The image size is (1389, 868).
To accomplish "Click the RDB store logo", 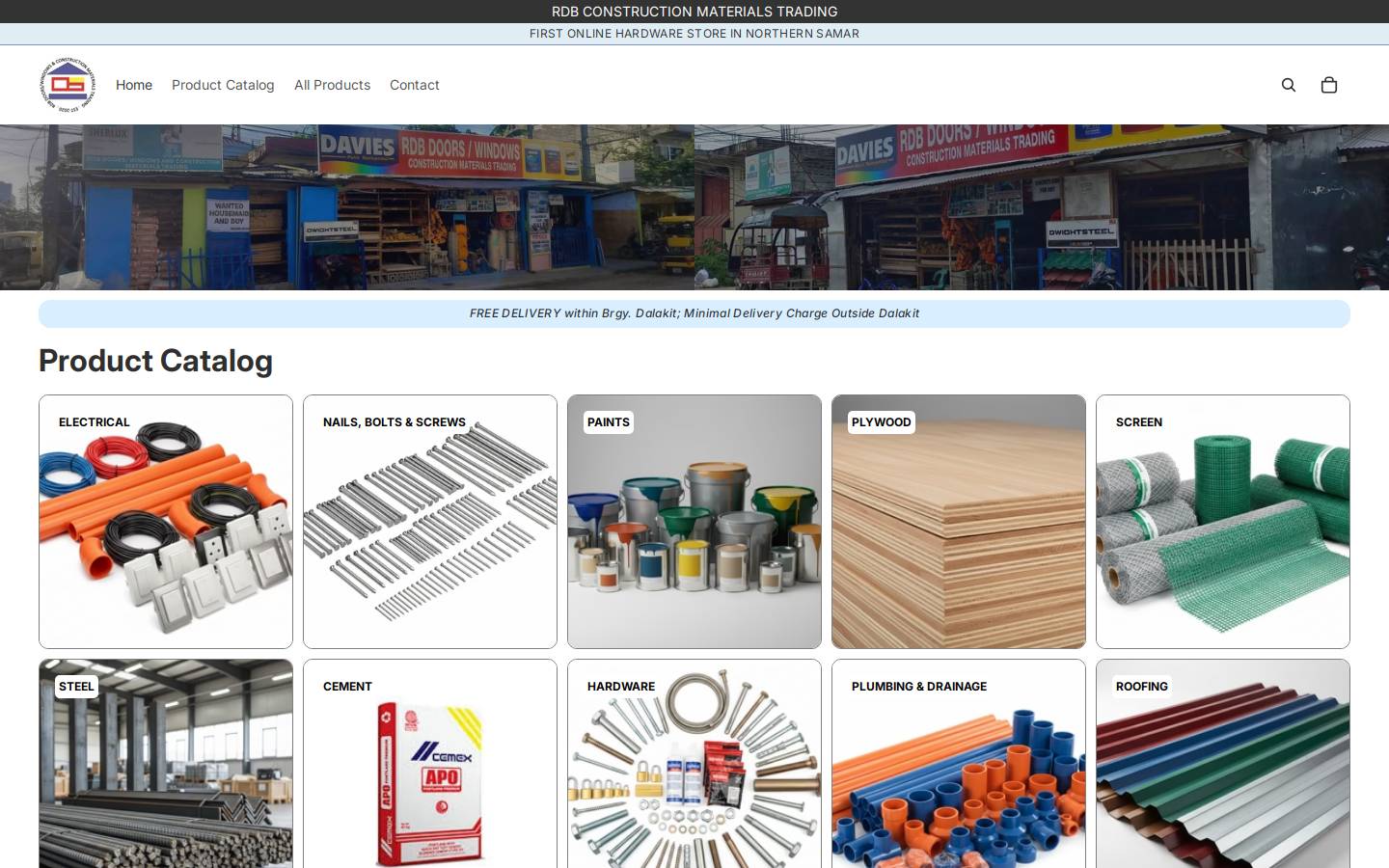I will 68,85.
